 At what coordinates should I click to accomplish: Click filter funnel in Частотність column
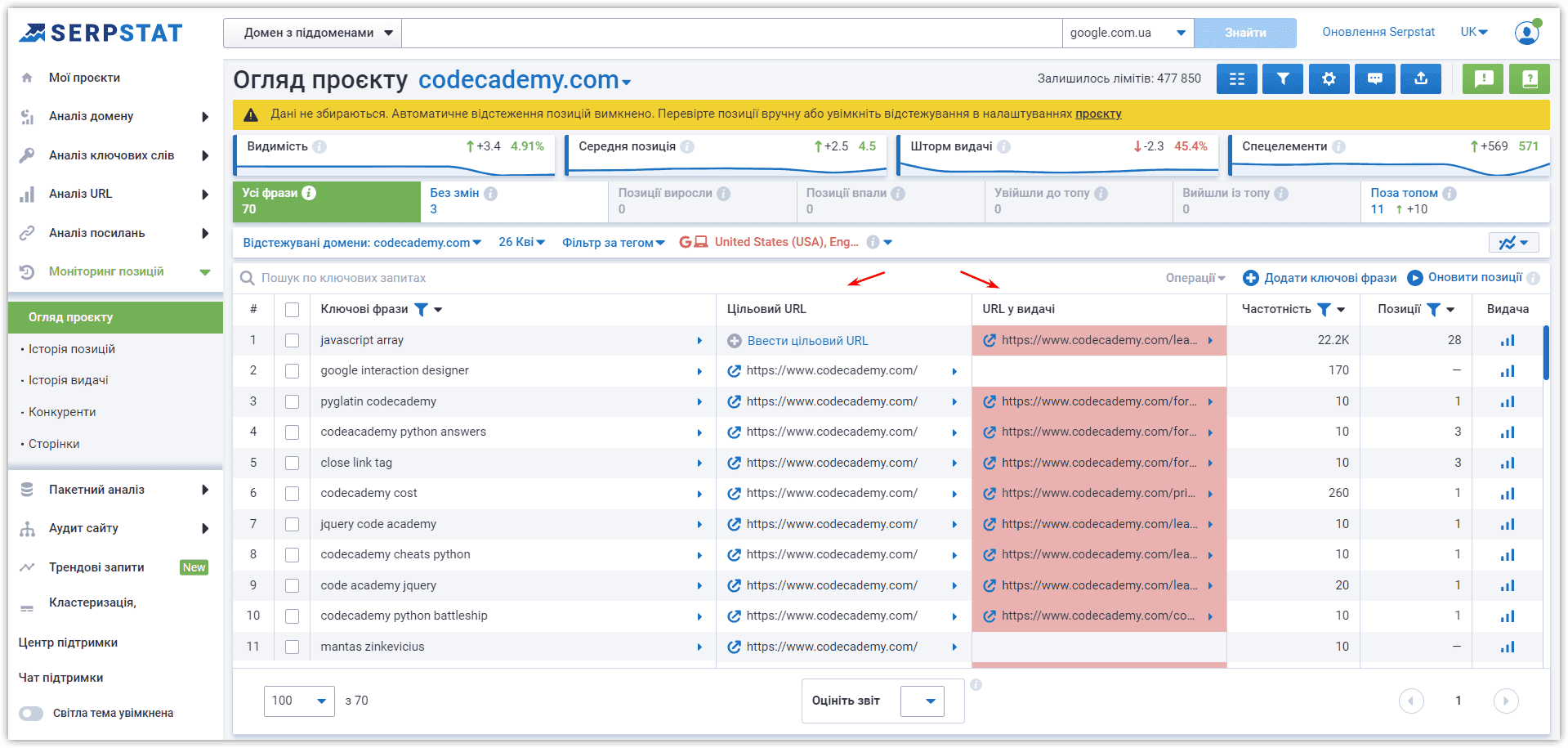(x=1324, y=309)
